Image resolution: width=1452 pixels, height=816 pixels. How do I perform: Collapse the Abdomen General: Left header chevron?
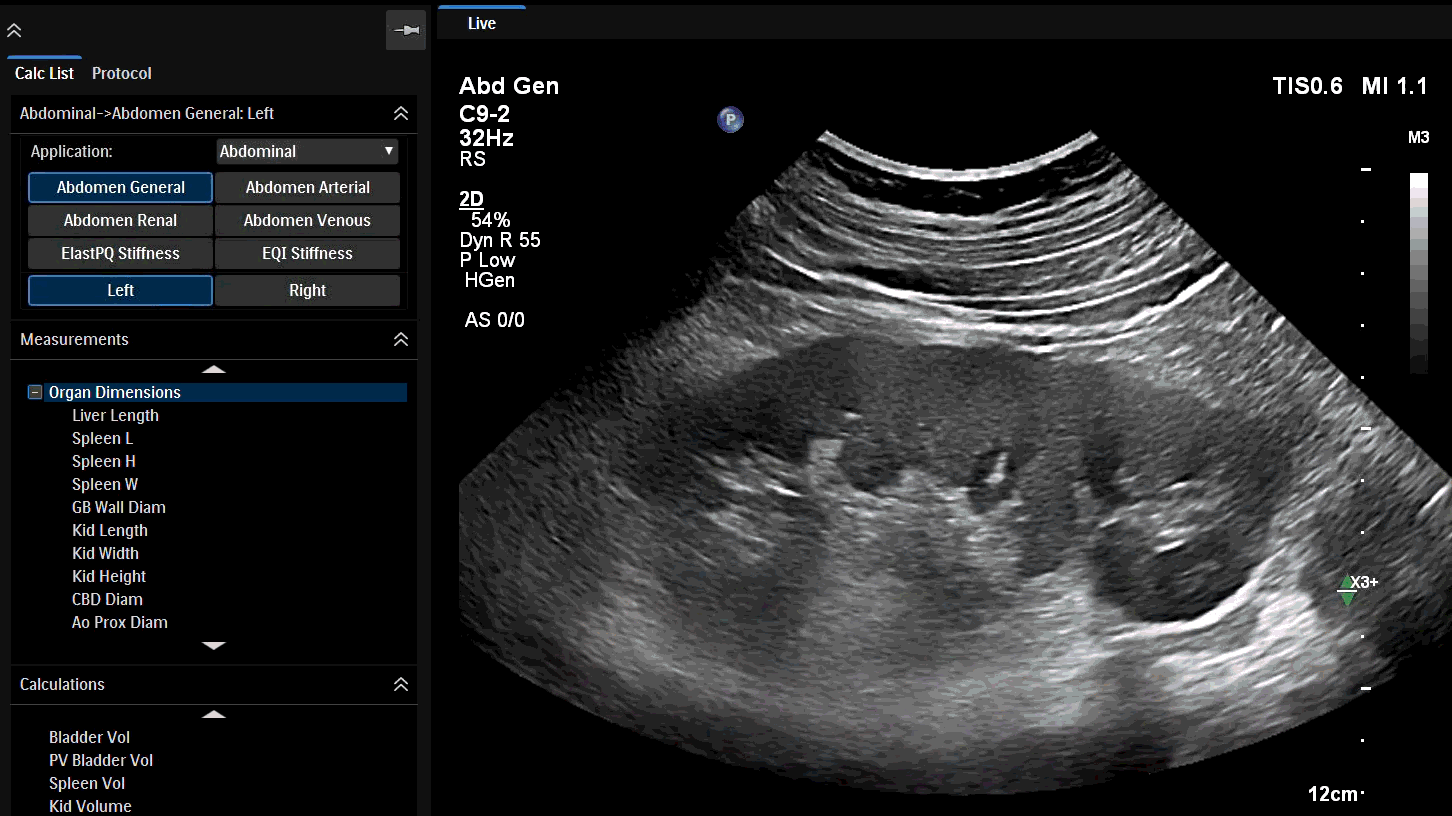[x=400, y=113]
